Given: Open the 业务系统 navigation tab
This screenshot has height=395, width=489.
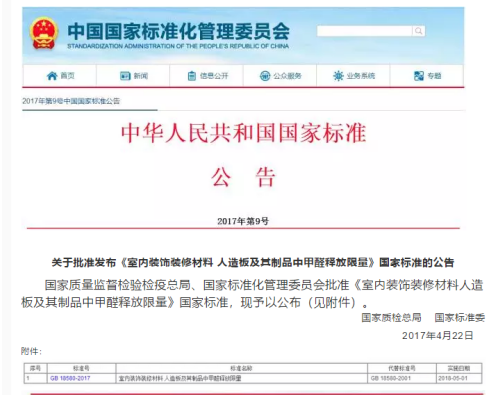Looking at the screenshot, I should point(353,76).
